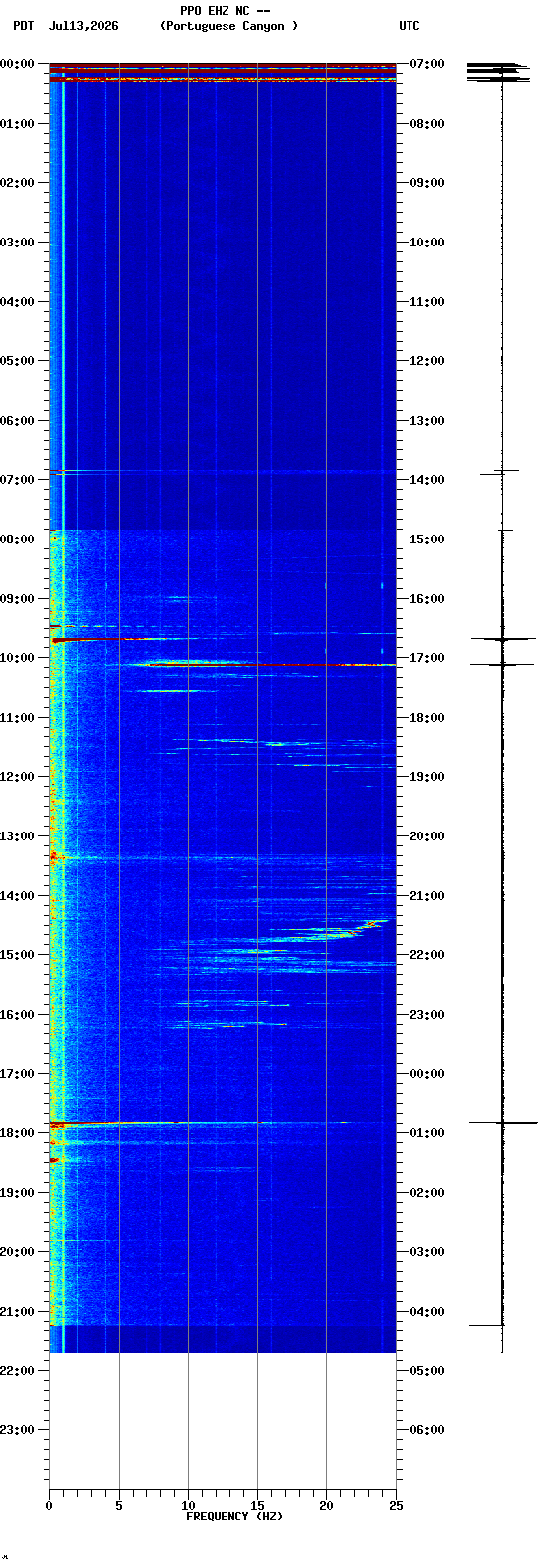The image size is (546, 1568).
Task: Click the UTC time label '02:00'
Action: (x=427, y=1193)
